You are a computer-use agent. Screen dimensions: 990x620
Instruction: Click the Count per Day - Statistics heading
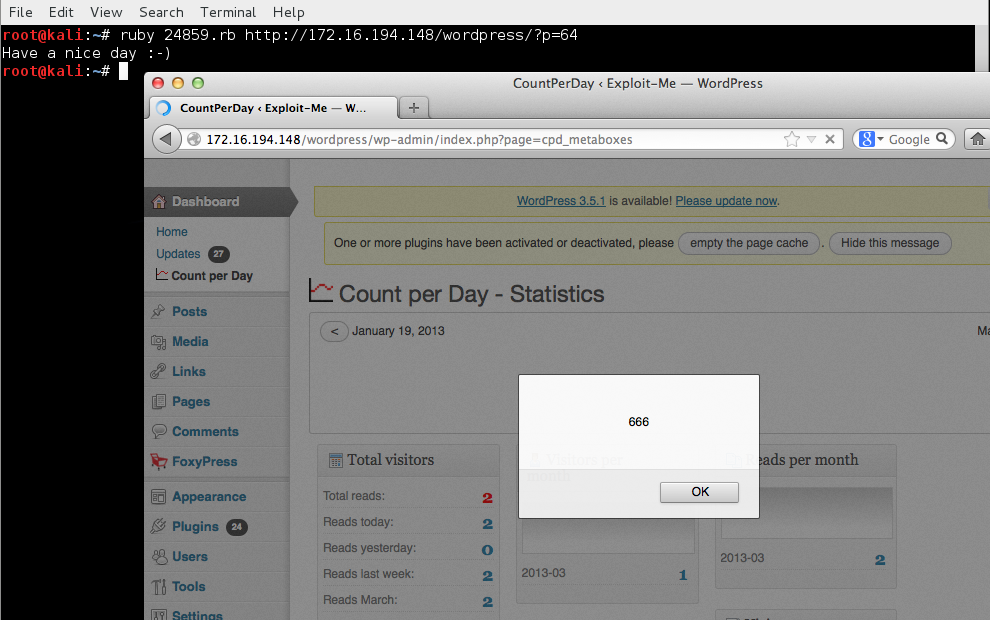(472, 294)
